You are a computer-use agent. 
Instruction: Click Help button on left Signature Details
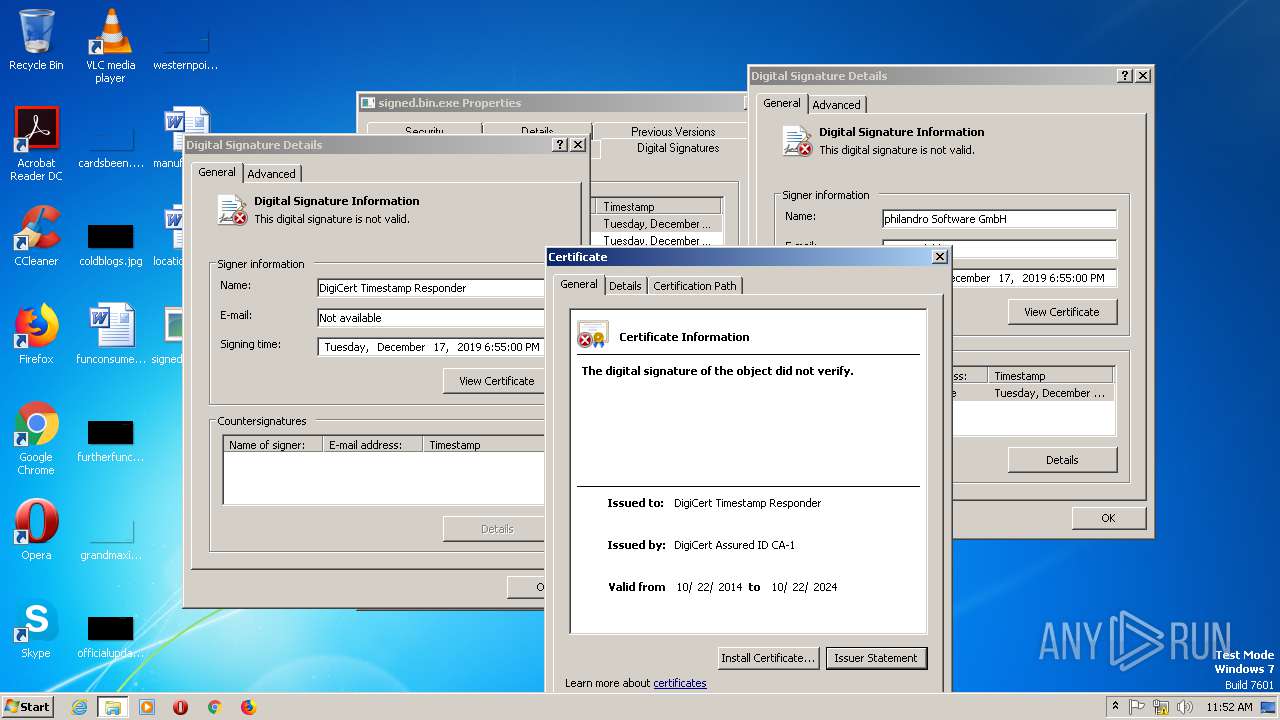click(560, 145)
